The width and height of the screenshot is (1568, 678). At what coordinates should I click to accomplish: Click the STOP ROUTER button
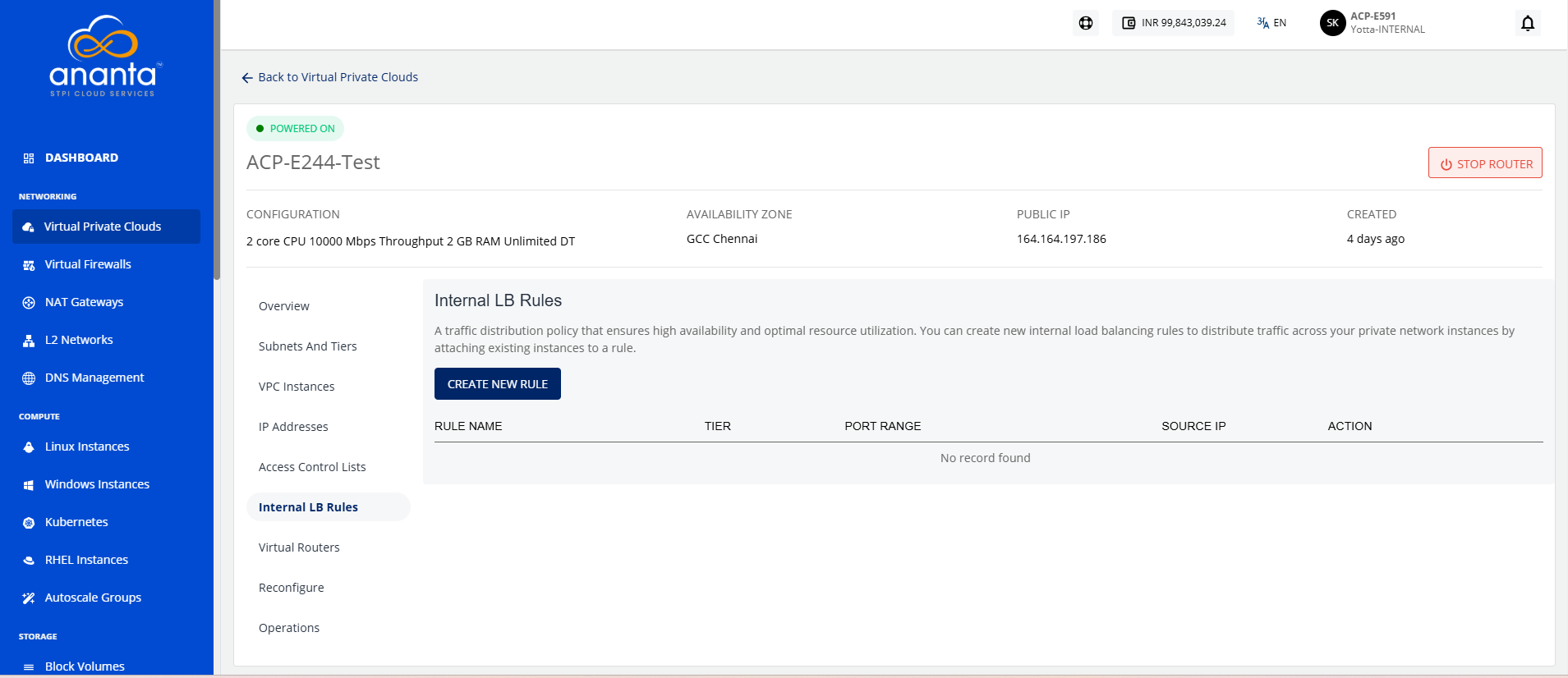[1485, 163]
